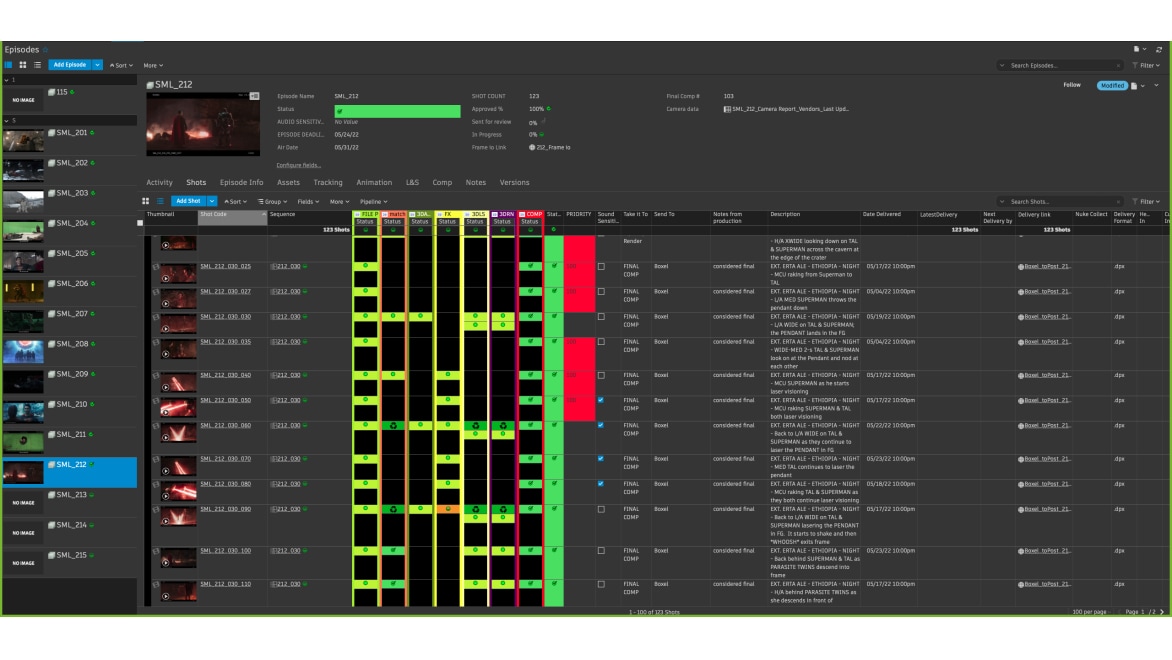
Task: Click the refresh icon in the top-right corner
Action: click(1159, 49)
